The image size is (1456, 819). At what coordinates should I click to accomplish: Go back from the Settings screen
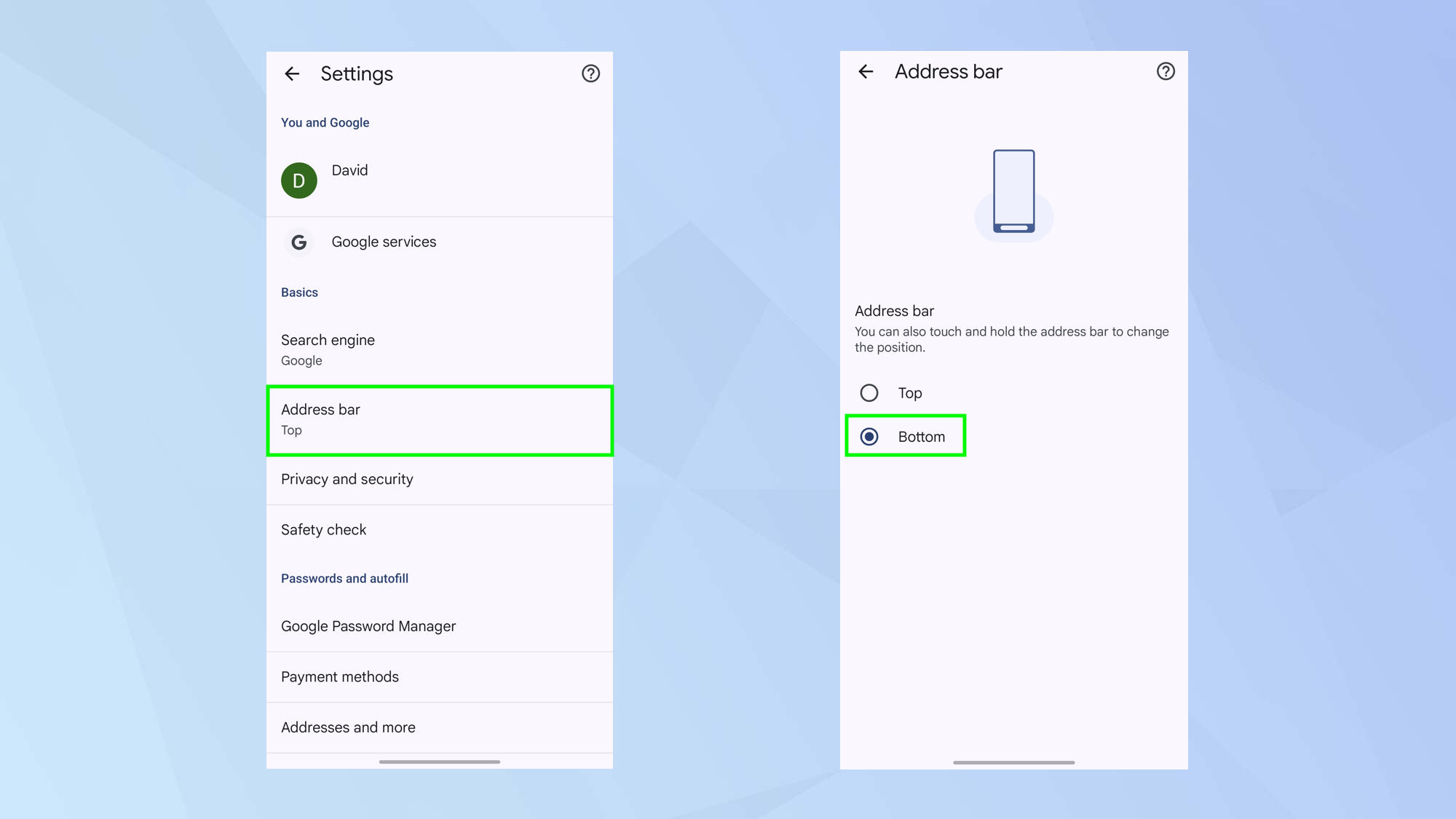pos(292,74)
